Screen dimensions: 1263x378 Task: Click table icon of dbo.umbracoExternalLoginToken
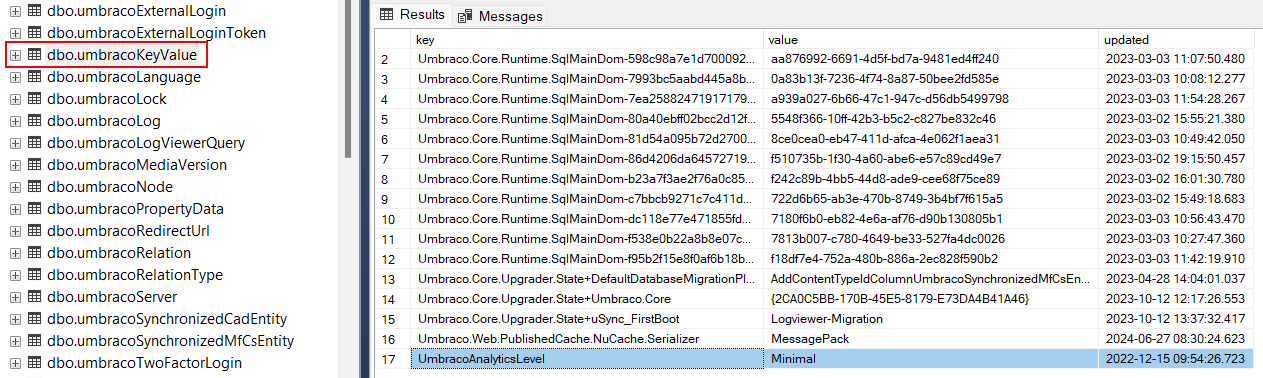[34, 33]
